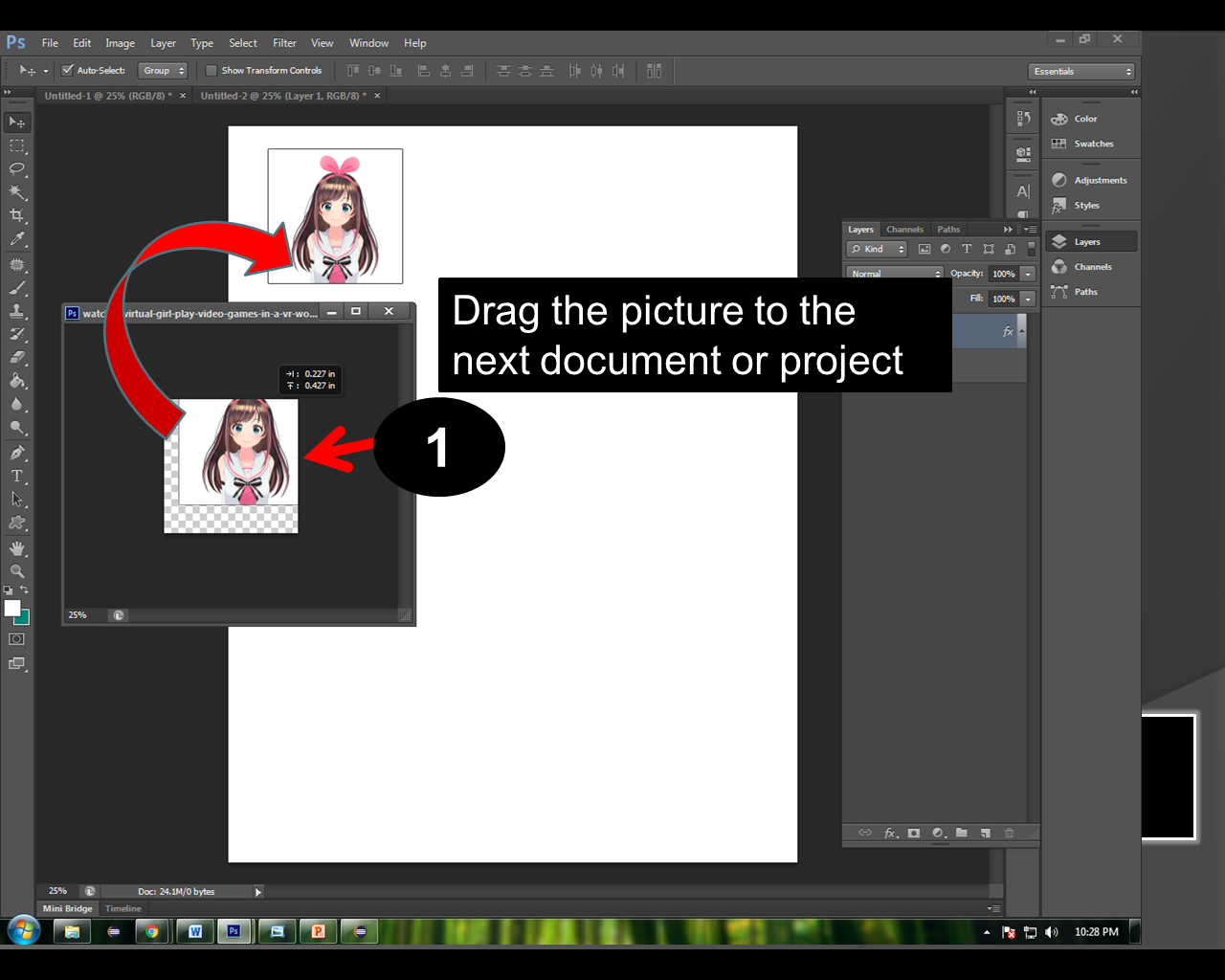Image resolution: width=1225 pixels, height=980 pixels.
Task: Open the Essentials workspace dropdown
Action: (x=1081, y=71)
